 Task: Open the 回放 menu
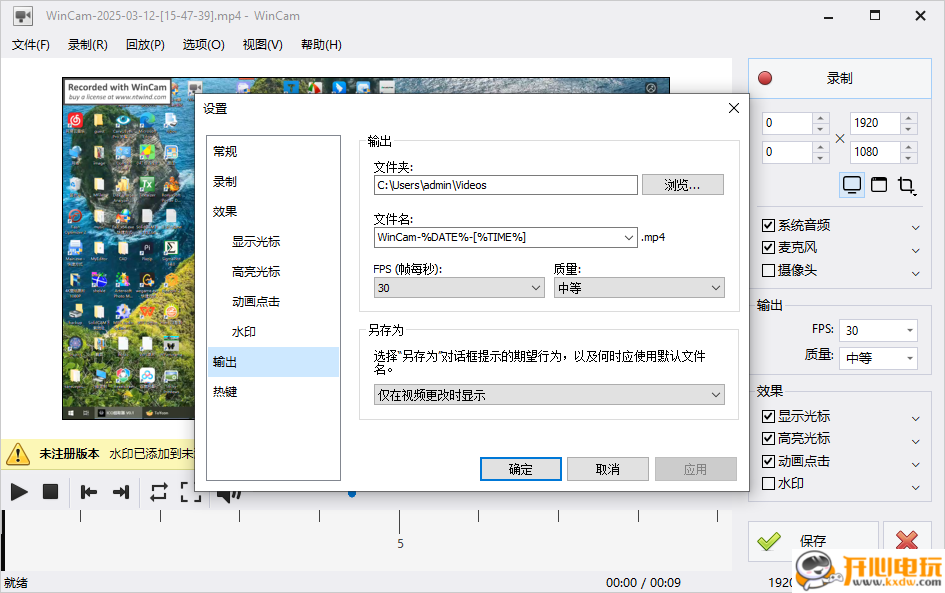(145, 44)
